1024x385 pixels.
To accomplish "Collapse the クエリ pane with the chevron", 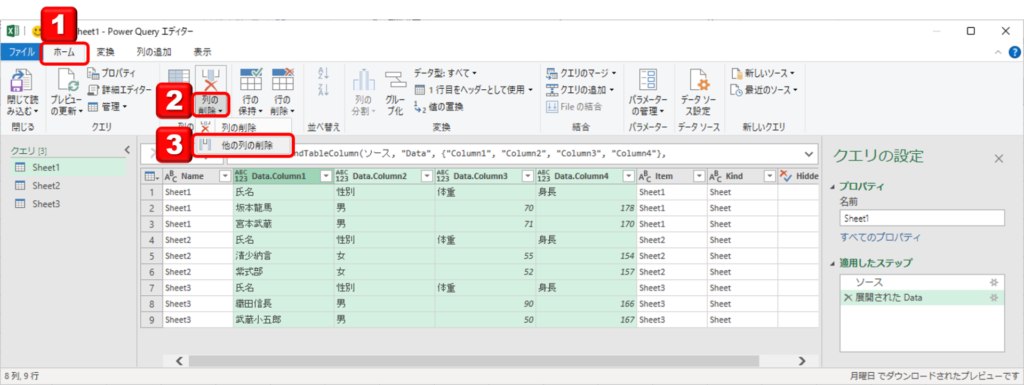I will 127,151.
